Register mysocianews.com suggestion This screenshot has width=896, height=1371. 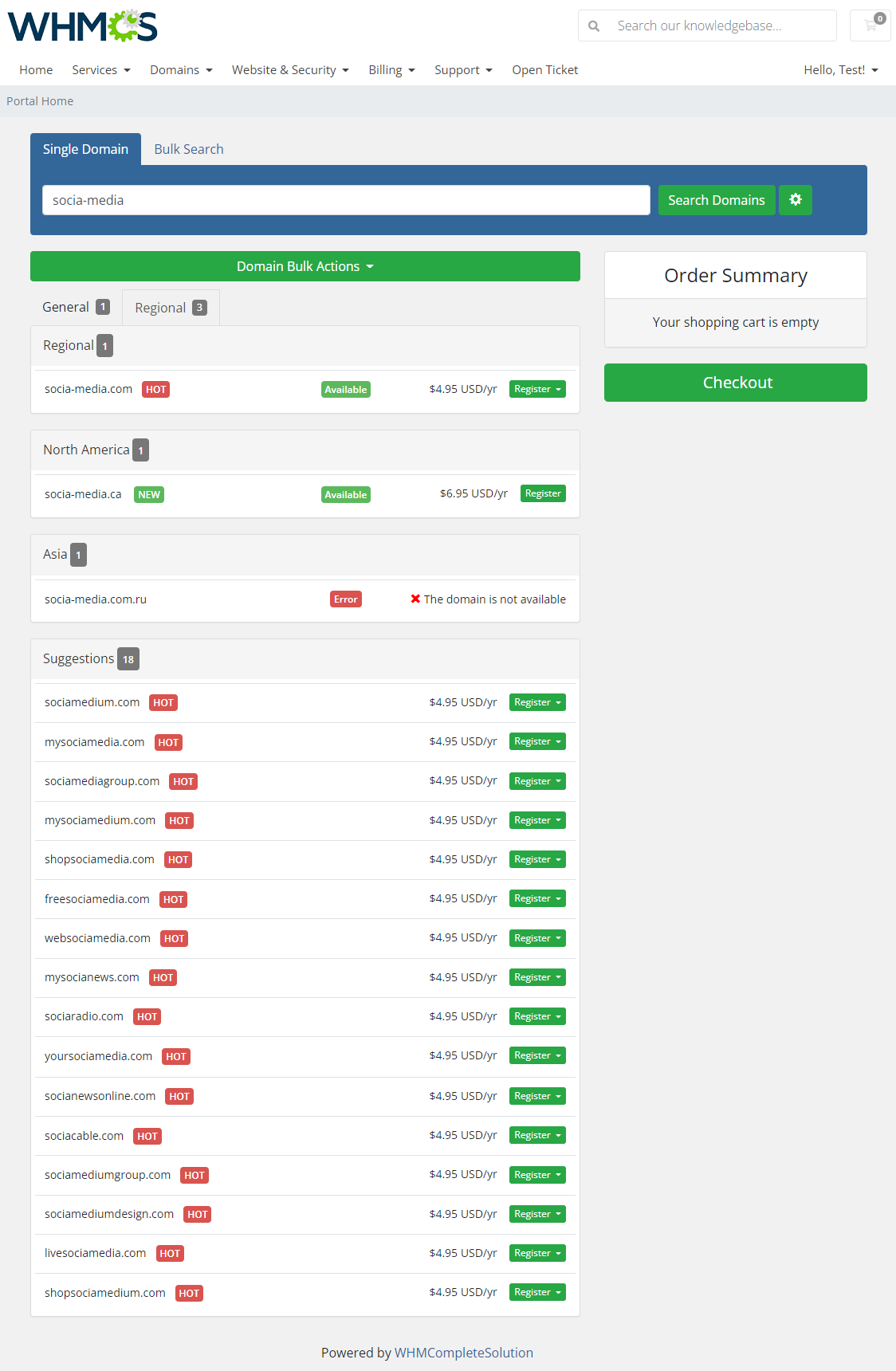(x=537, y=977)
